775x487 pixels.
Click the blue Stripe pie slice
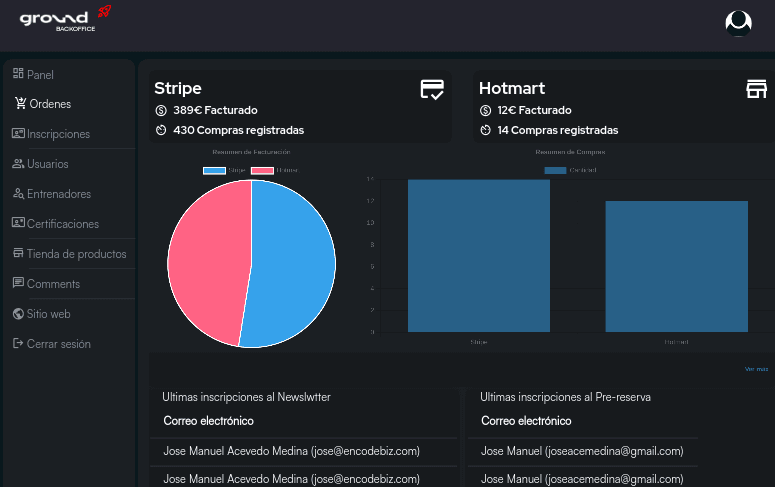click(292, 265)
